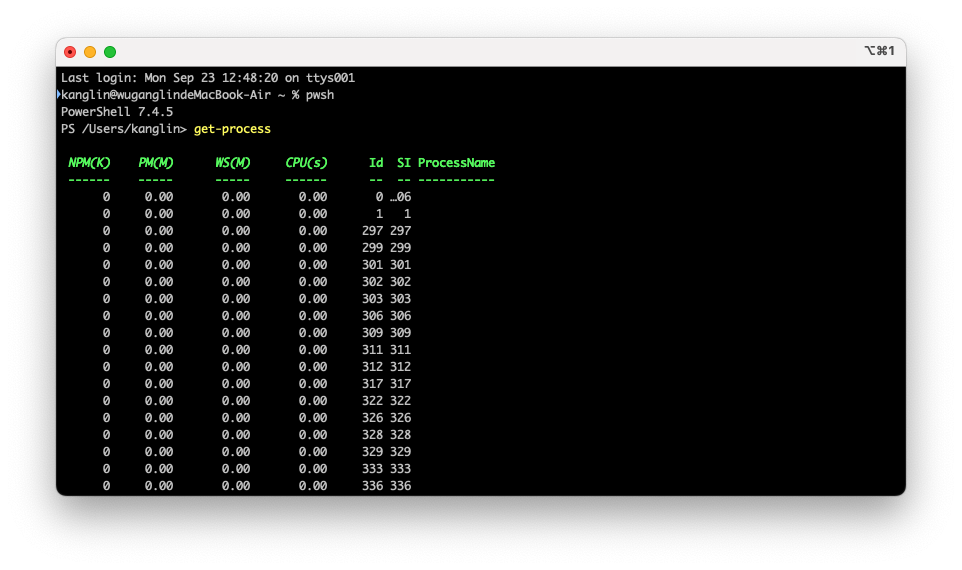962x570 pixels.
Task: Click SI value 1 in second row
Action: click(x=407, y=214)
